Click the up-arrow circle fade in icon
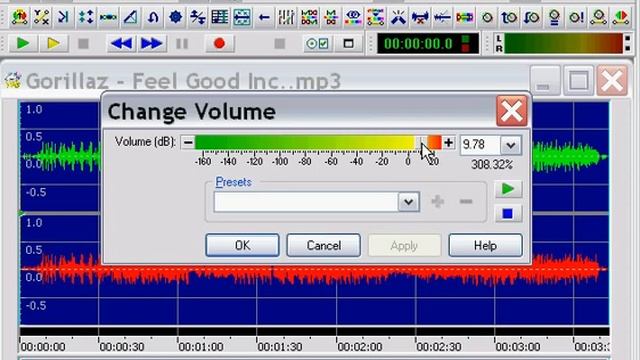The image size is (640, 360). 509,17
